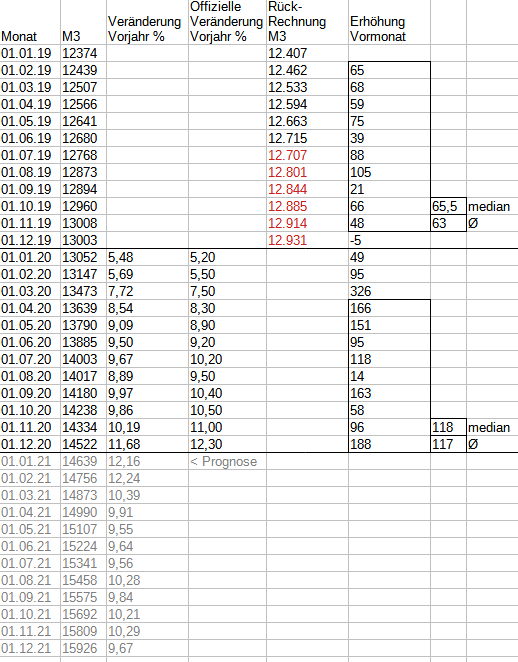518x662 pixels.
Task: Select M3 value 12566
Action: pyautogui.click(x=83, y=104)
